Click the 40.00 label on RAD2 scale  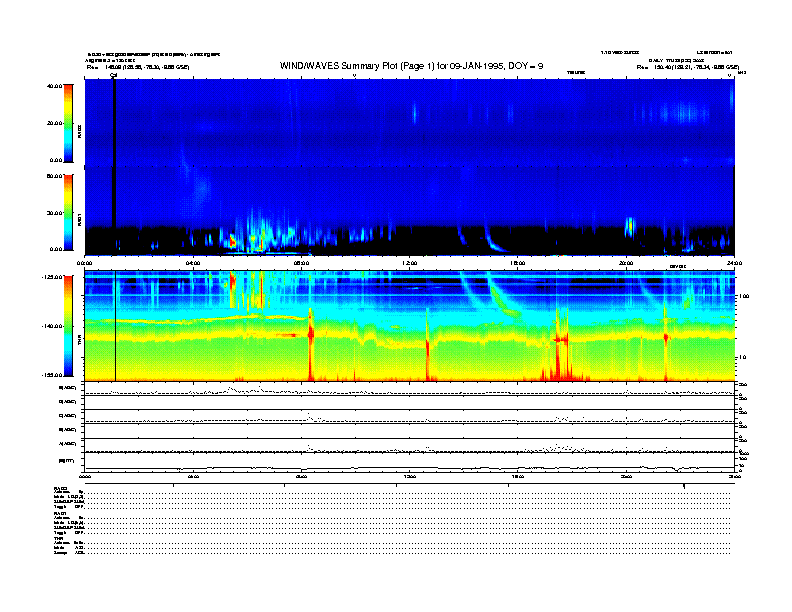point(54,86)
